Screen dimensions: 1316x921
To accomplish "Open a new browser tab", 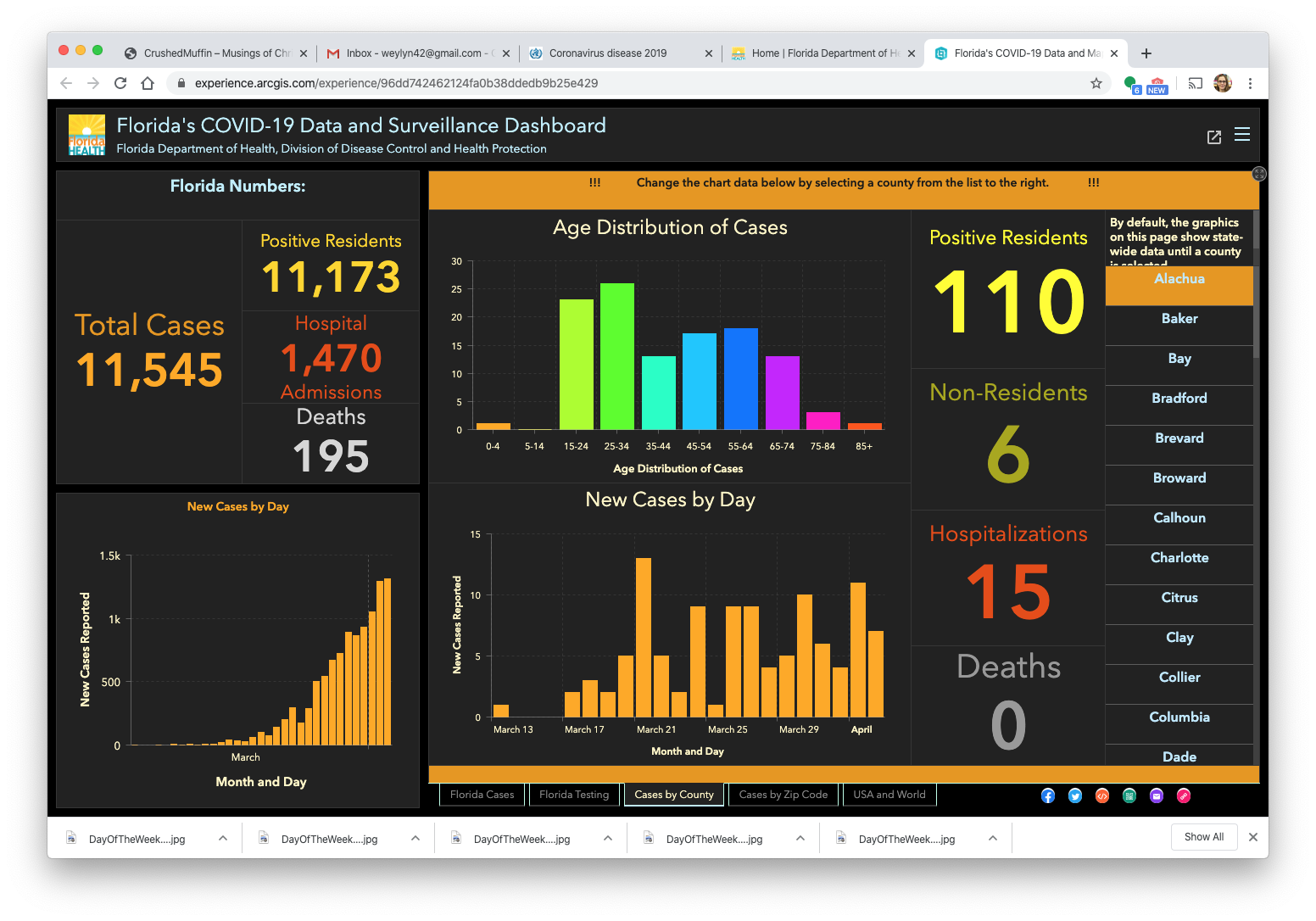I will click(x=1146, y=53).
